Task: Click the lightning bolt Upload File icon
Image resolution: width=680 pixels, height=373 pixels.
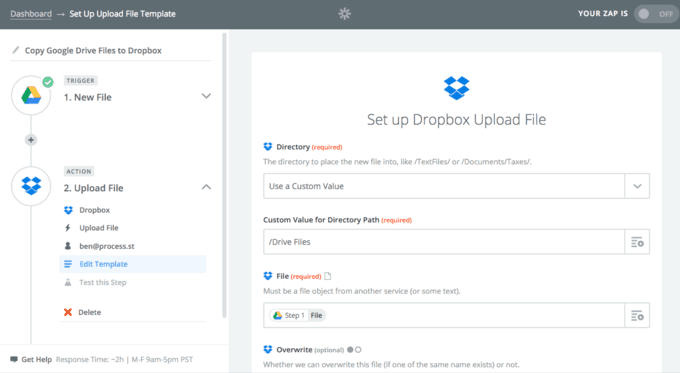Action: coord(68,228)
